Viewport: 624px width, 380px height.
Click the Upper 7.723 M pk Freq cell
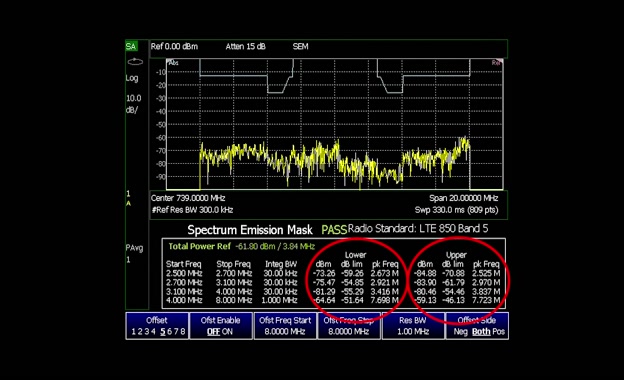(x=486, y=300)
